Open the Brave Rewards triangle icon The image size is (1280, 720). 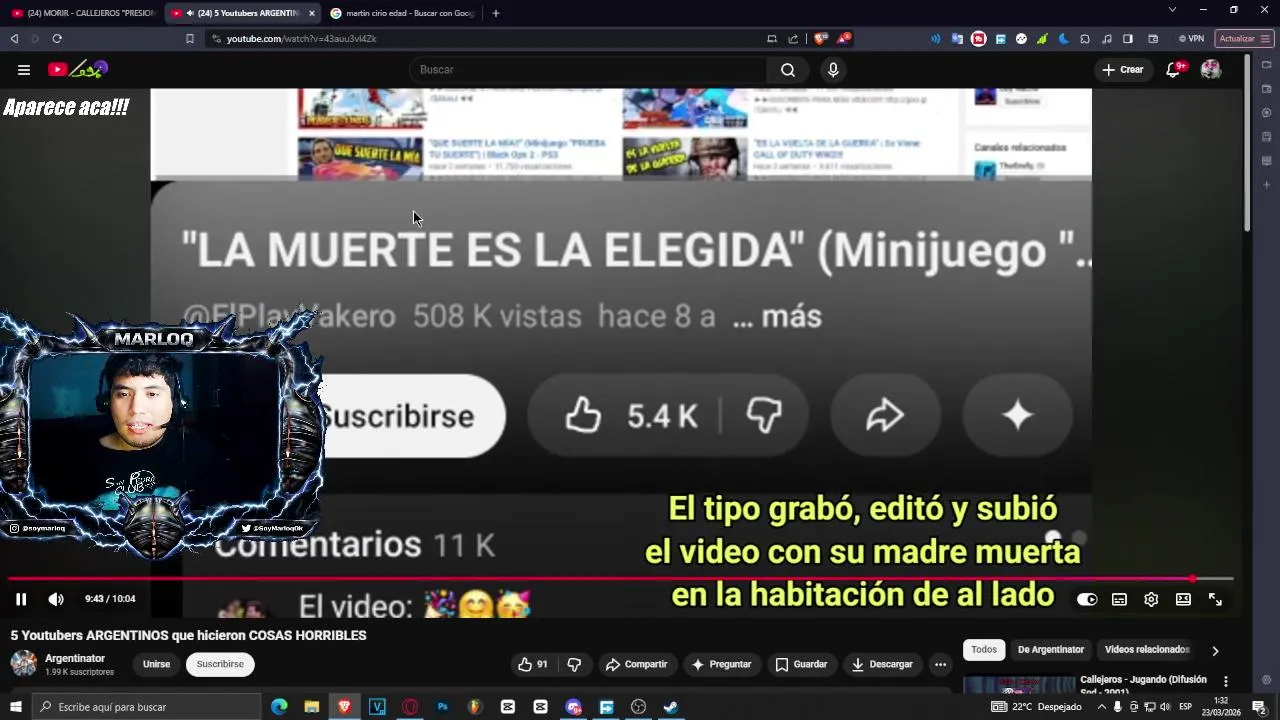point(844,39)
